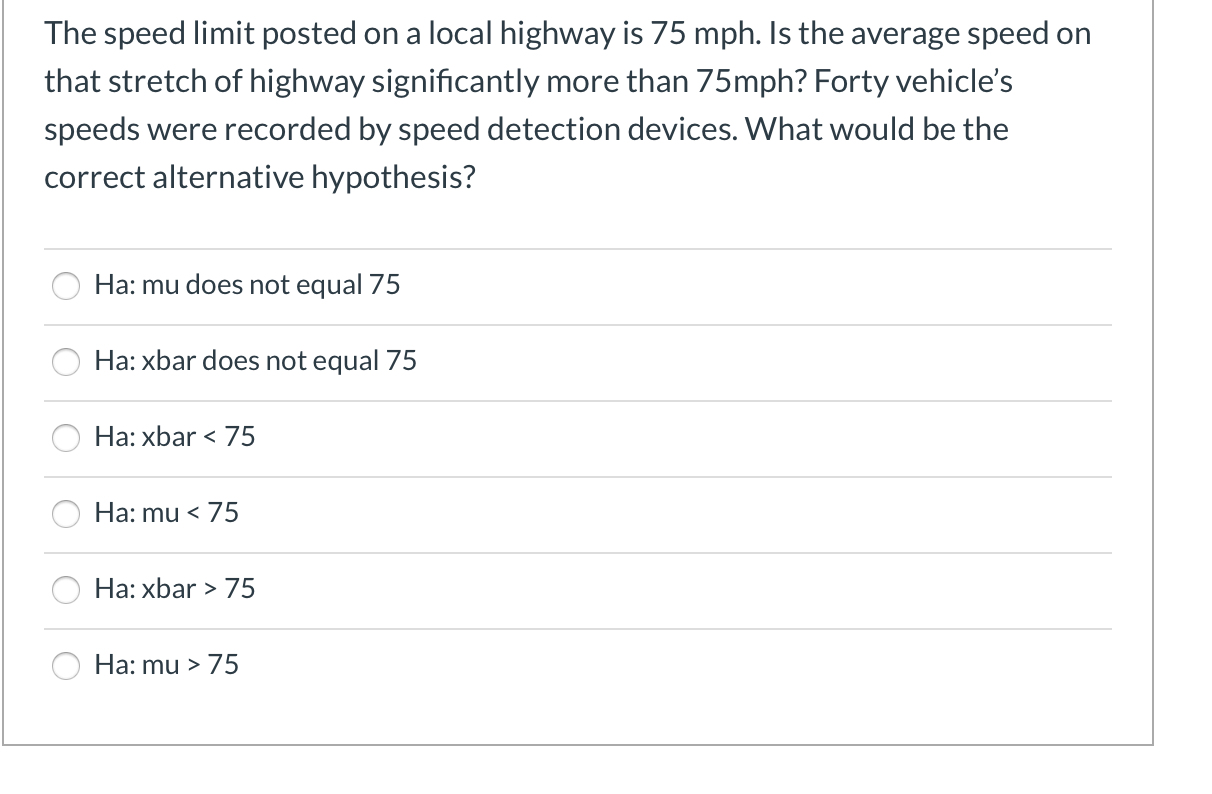Select the radio button for 'Ha: xbar > 75'
Image resolution: width=1212 pixels, height=794 pixels.
pyautogui.click(x=65, y=590)
